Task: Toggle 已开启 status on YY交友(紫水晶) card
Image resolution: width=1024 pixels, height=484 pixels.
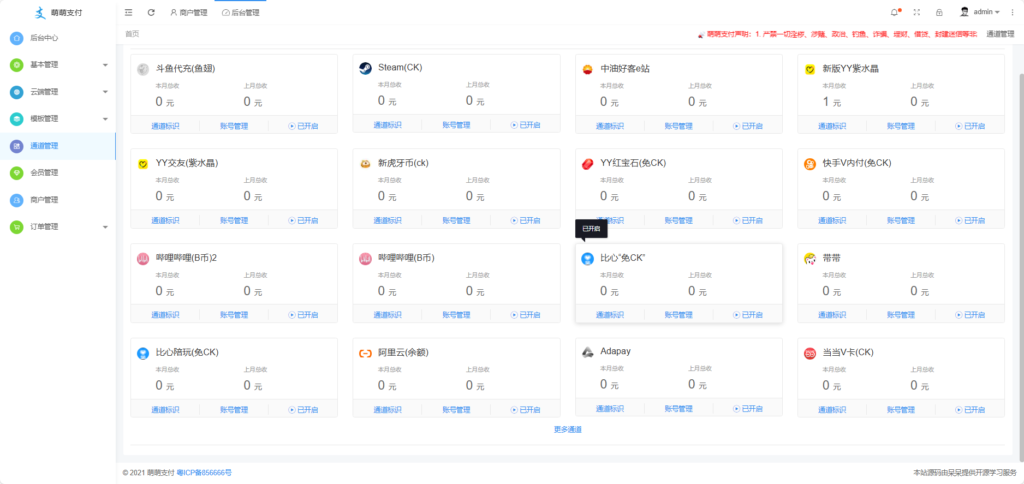Action: click(303, 221)
